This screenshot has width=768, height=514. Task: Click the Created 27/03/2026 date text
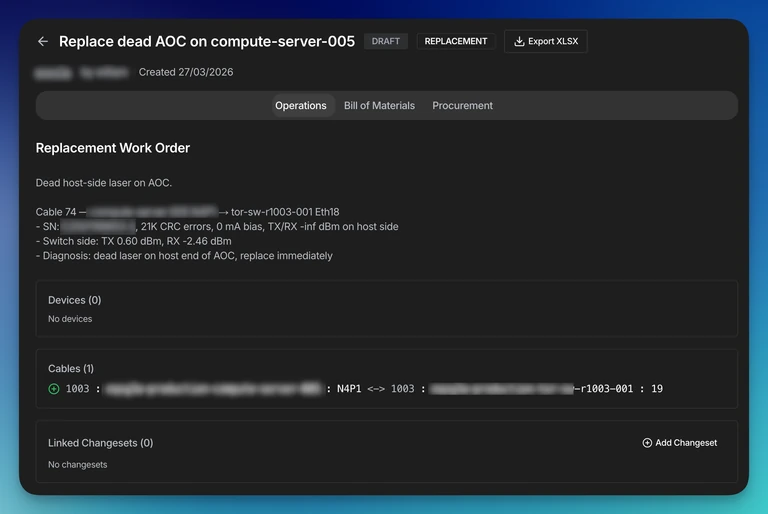click(x=186, y=73)
